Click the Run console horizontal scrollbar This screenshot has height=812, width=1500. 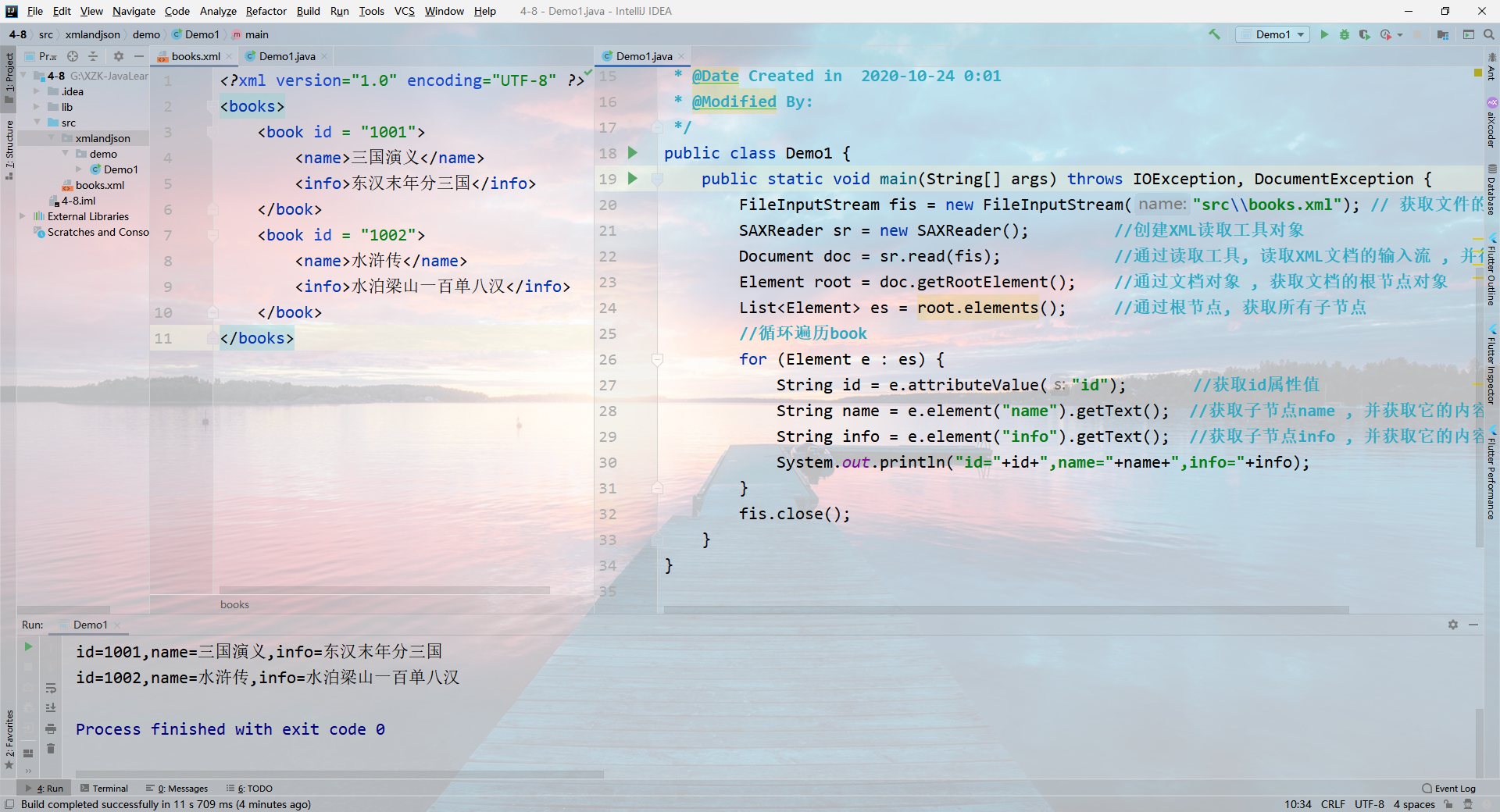tap(340, 775)
